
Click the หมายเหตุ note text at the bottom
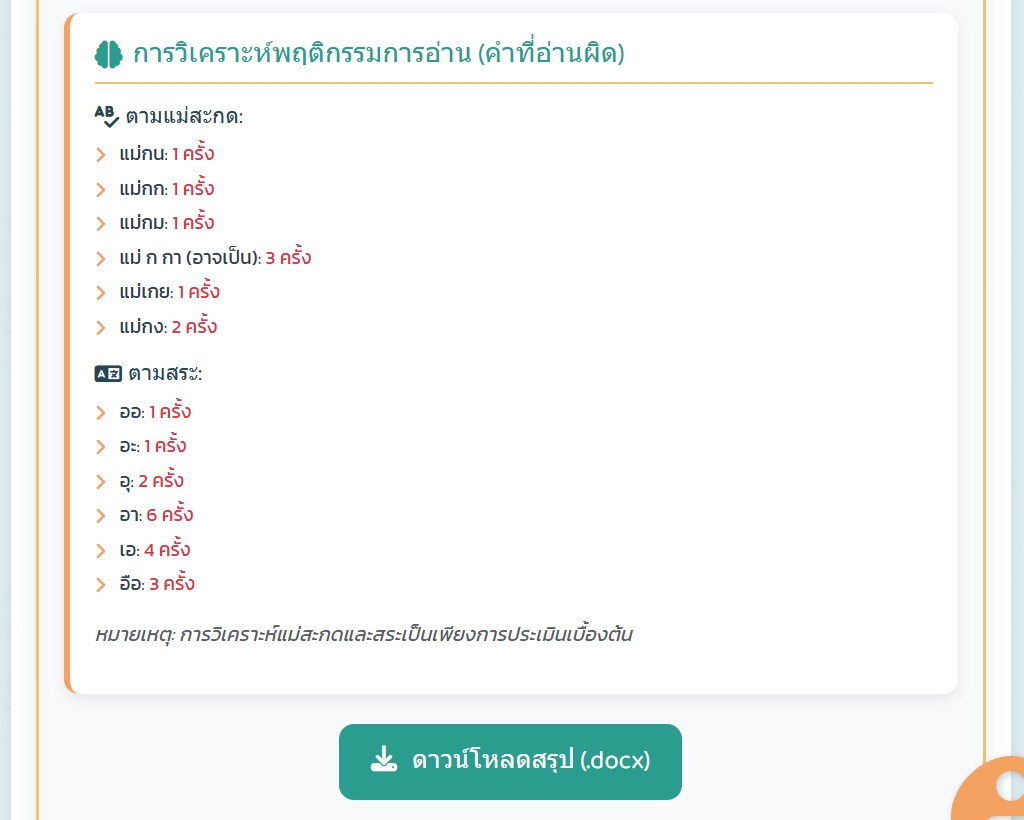tap(364, 635)
